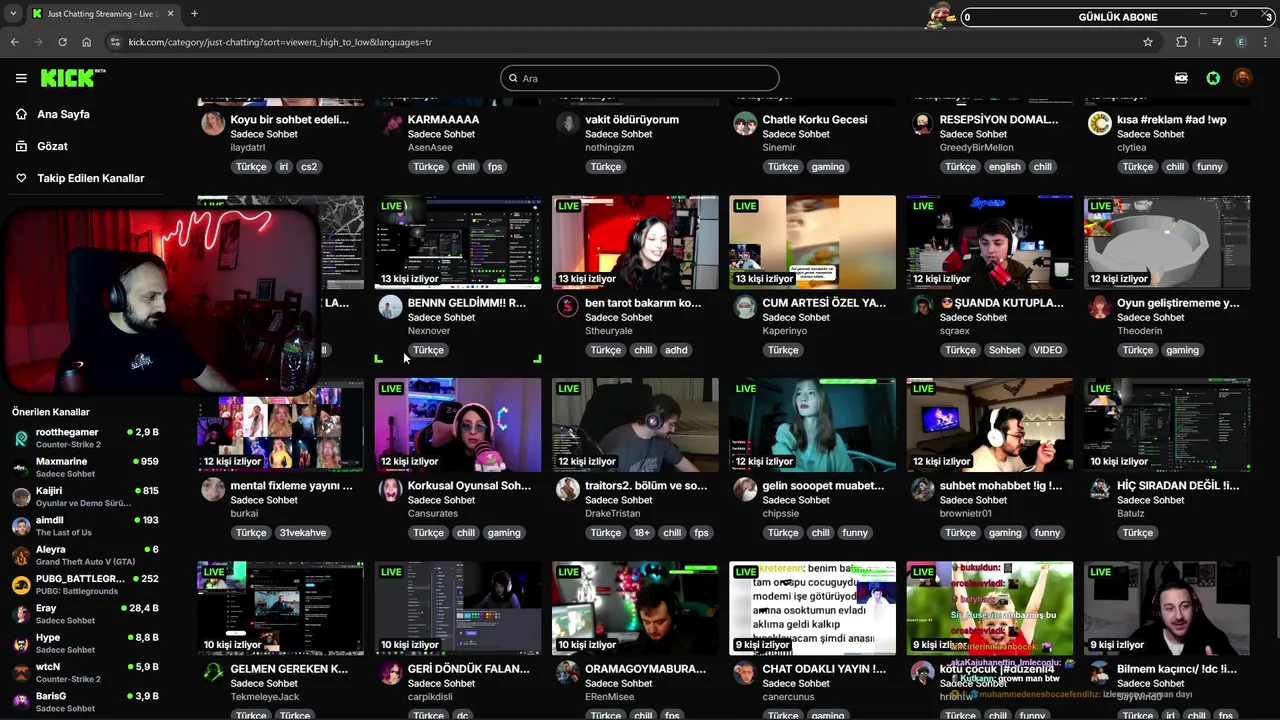Screen dimensions: 1280x720
Task: Click Sinemir's channel avatar
Action: (x=745, y=123)
